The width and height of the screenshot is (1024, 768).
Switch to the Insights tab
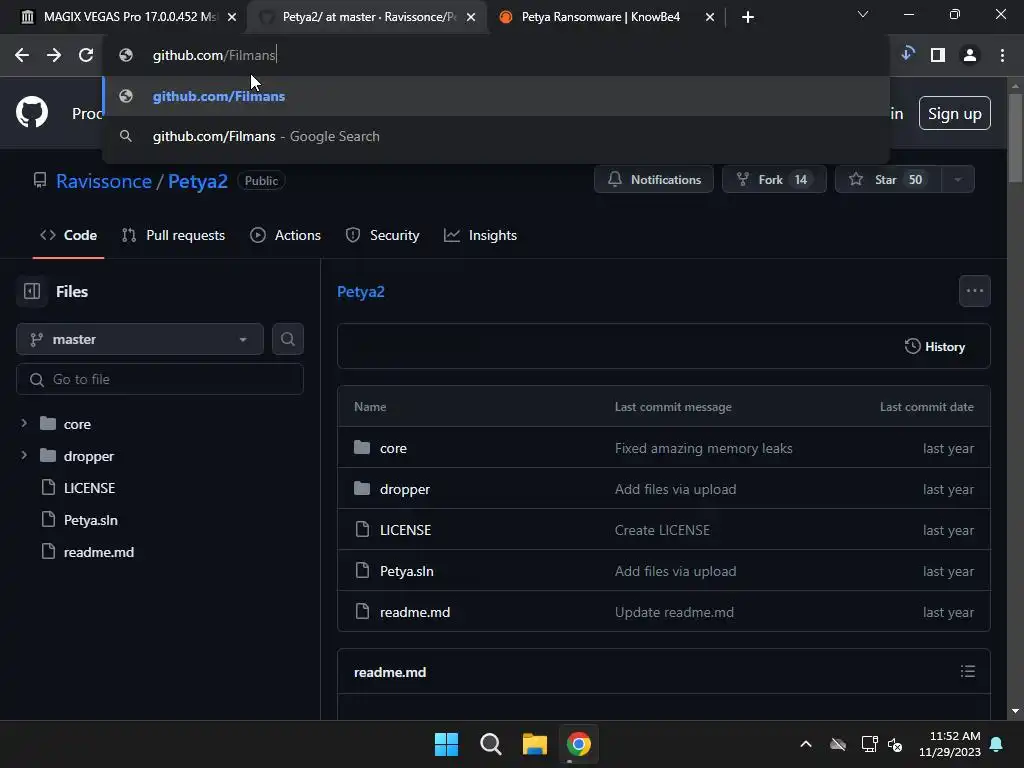481,235
